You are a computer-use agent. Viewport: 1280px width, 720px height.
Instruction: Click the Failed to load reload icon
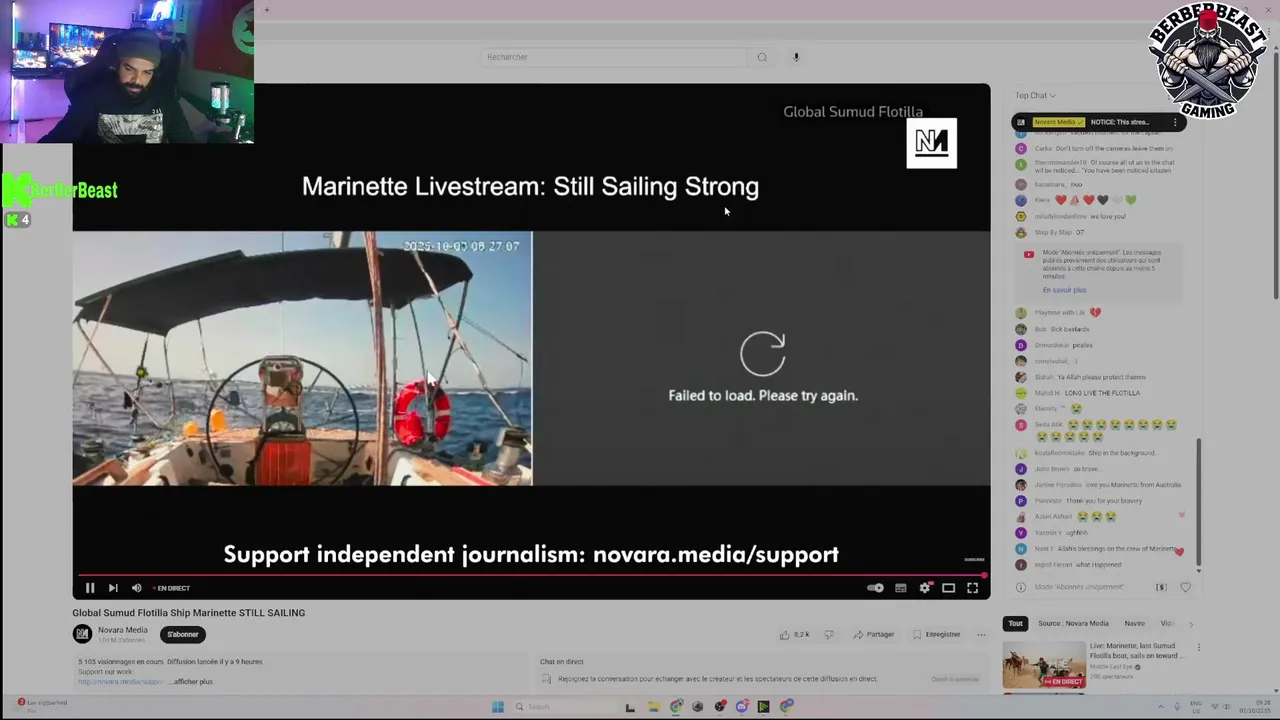coord(763,354)
